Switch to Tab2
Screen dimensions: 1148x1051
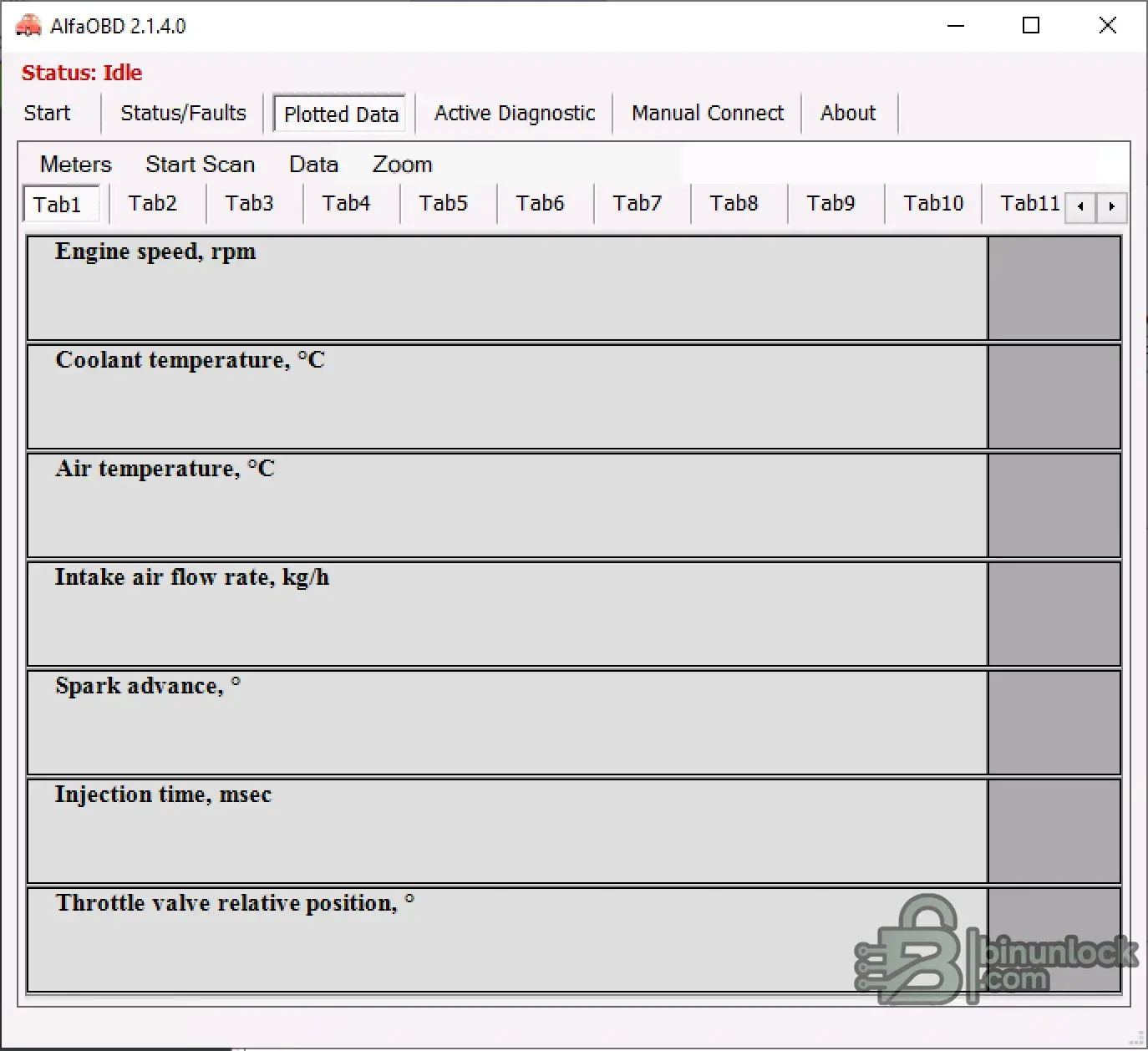pos(153,204)
